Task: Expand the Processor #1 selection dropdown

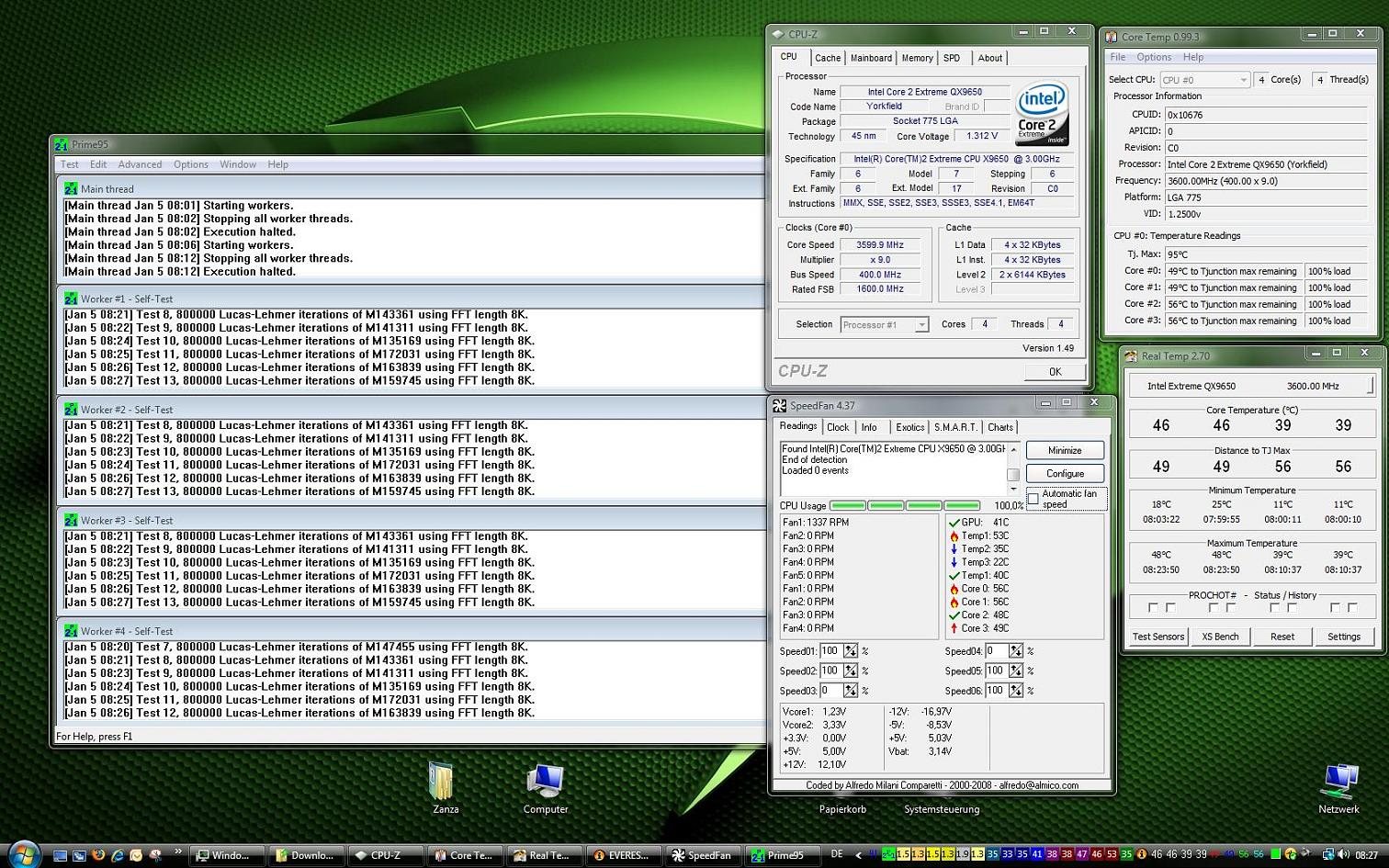Action: (920, 325)
